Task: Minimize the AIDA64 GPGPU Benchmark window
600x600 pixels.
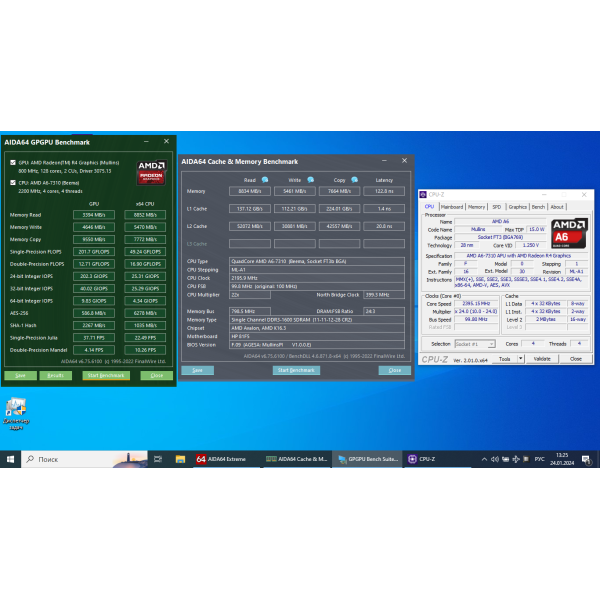Action: (146, 142)
